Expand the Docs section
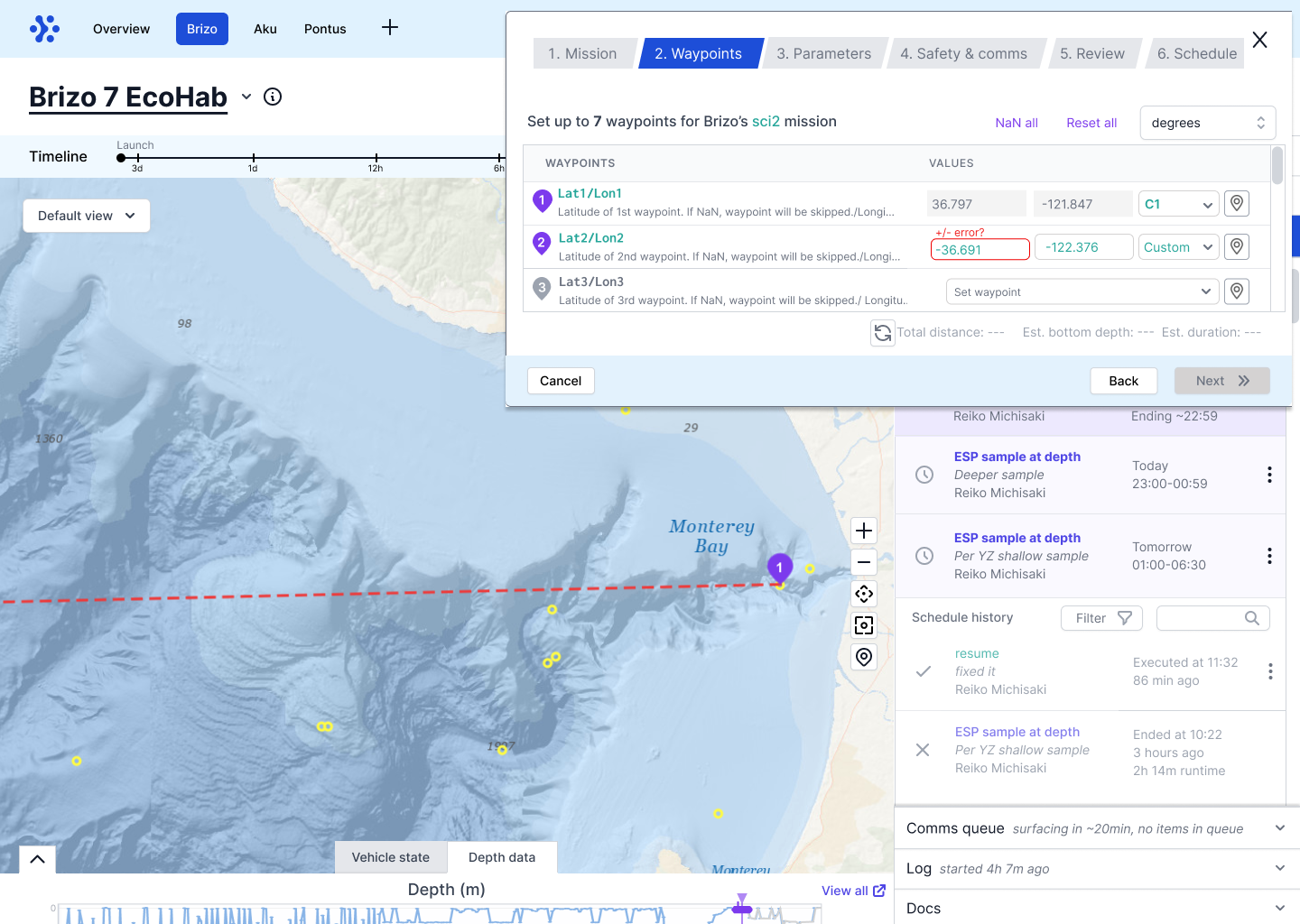This screenshot has height=924, width=1300. (1097, 908)
